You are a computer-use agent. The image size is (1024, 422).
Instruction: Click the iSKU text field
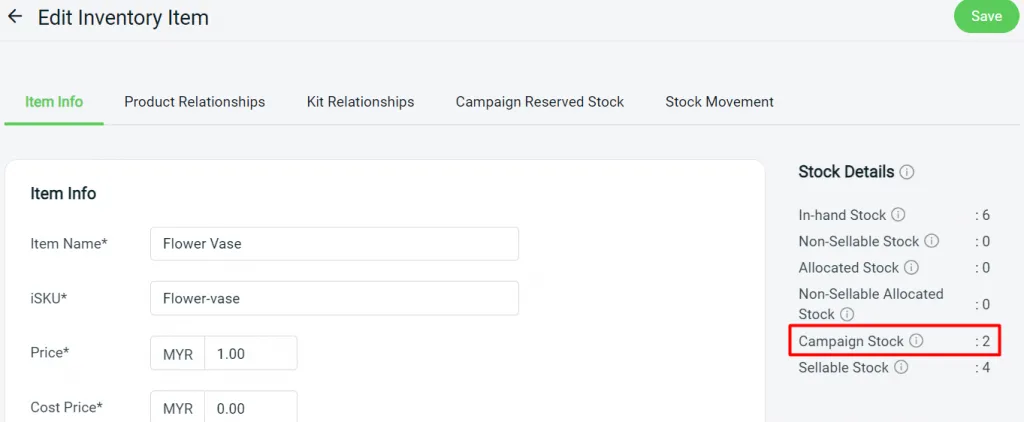334,298
